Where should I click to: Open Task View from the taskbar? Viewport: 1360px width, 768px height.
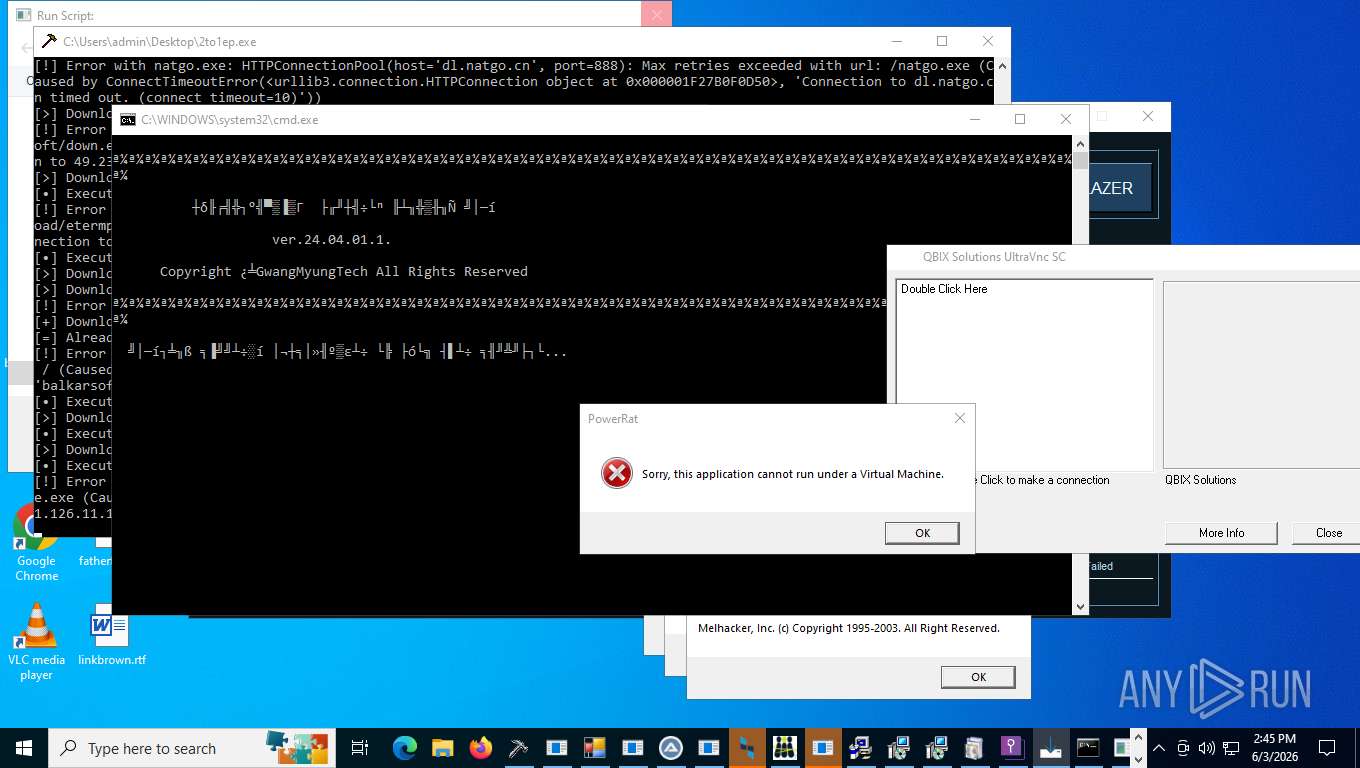(x=360, y=748)
